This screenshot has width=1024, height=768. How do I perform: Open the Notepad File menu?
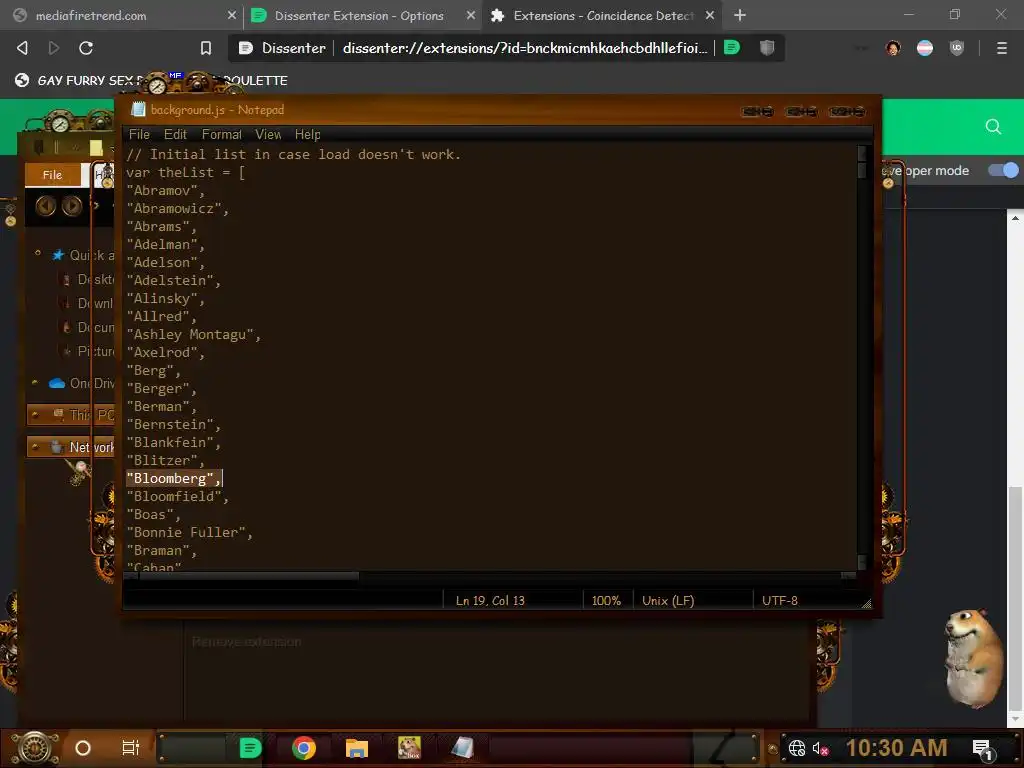[139, 135]
